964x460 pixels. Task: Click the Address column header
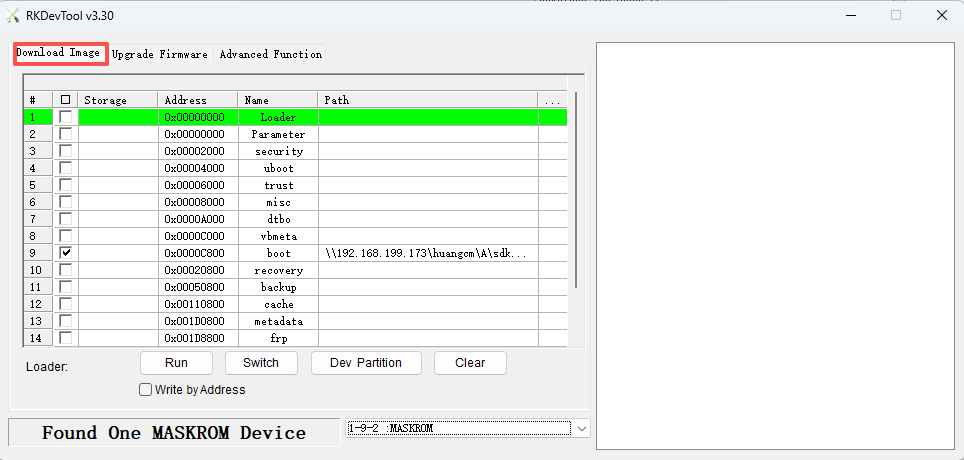[x=197, y=100]
